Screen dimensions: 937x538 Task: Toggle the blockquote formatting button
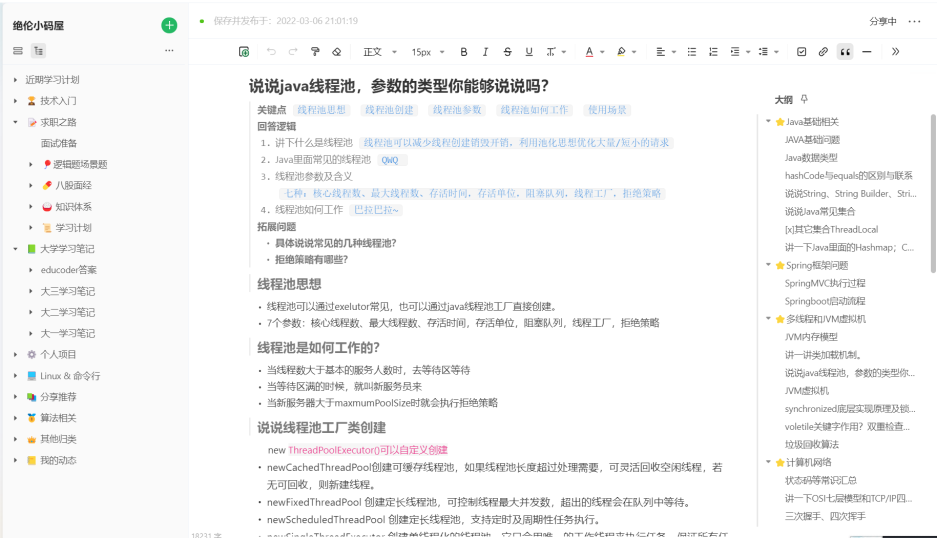[x=845, y=52]
